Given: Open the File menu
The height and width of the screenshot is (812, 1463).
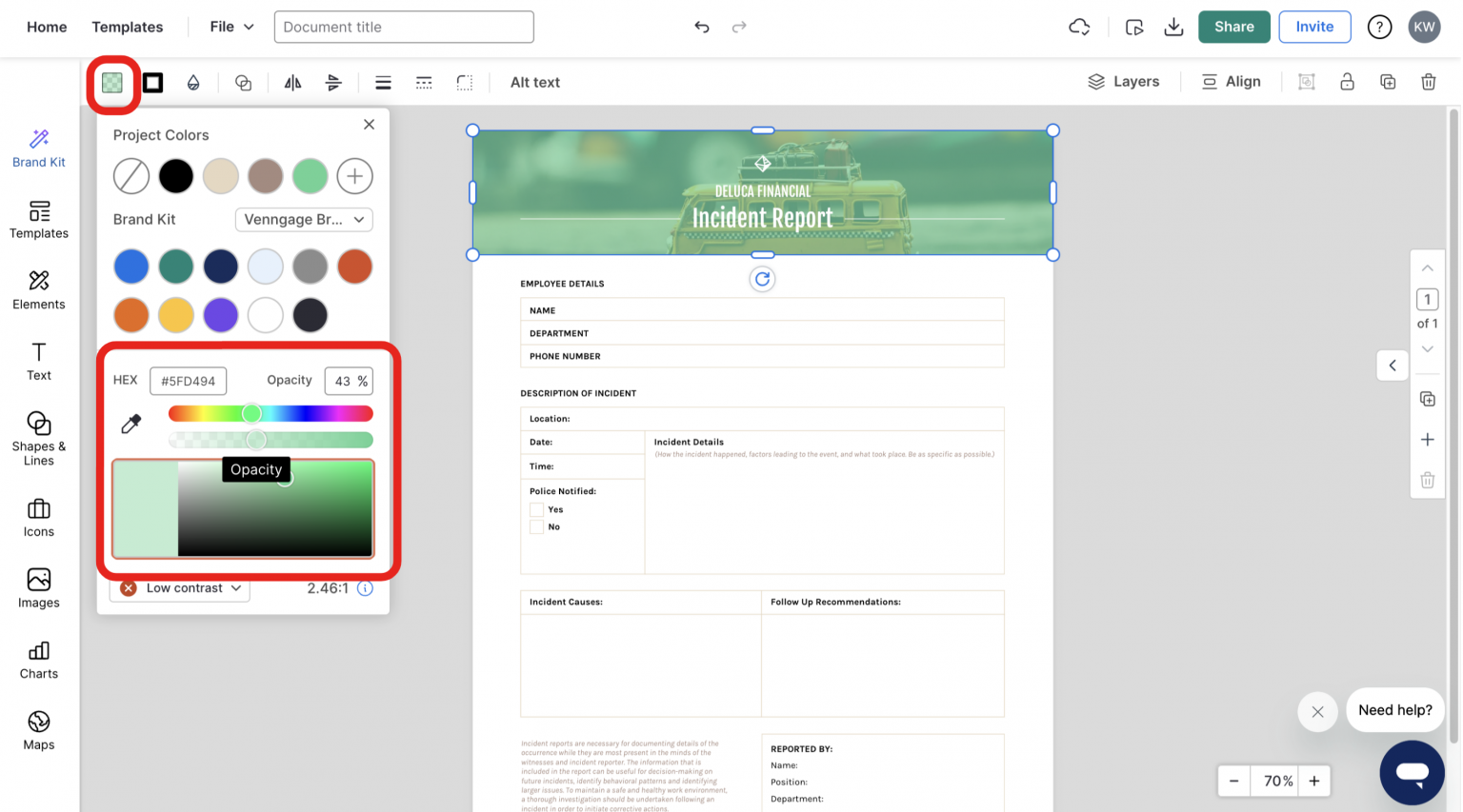Looking at the screenshot, I should click(x=229, y=27).
